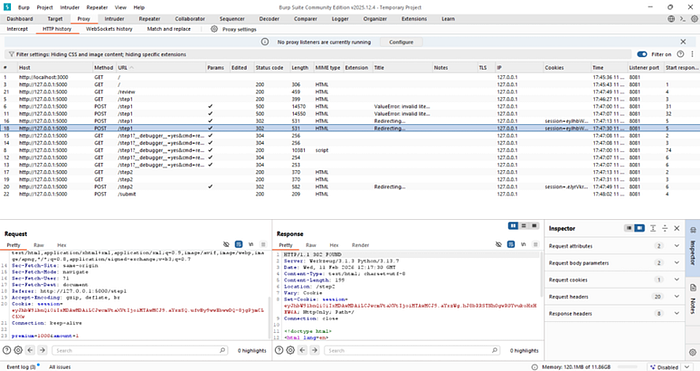Screen dimensions: 700x371
Task: Select tabbed request/response layout
Action: (x=534, y=226)
